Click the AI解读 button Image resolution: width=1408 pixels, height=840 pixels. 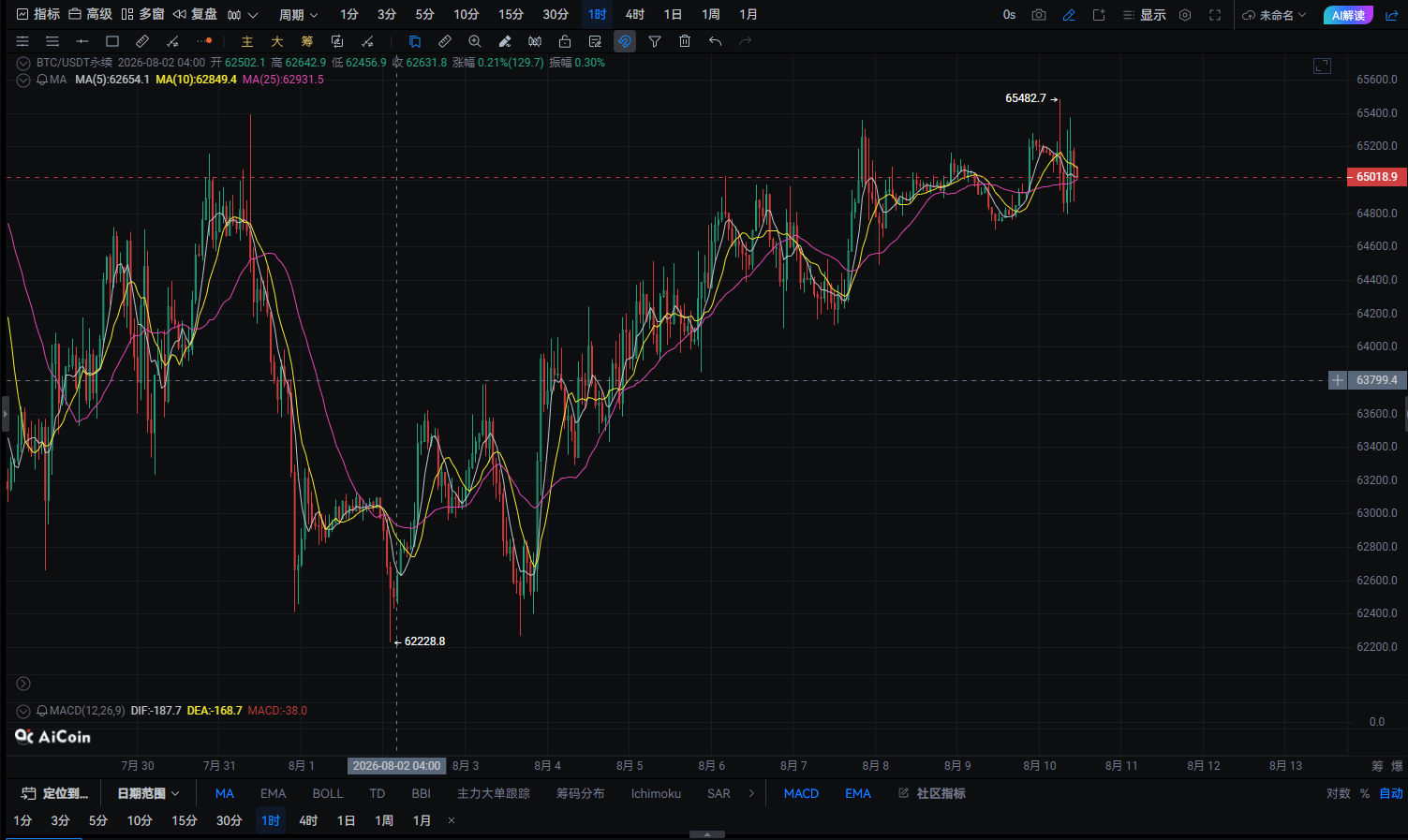point(1348,15)
